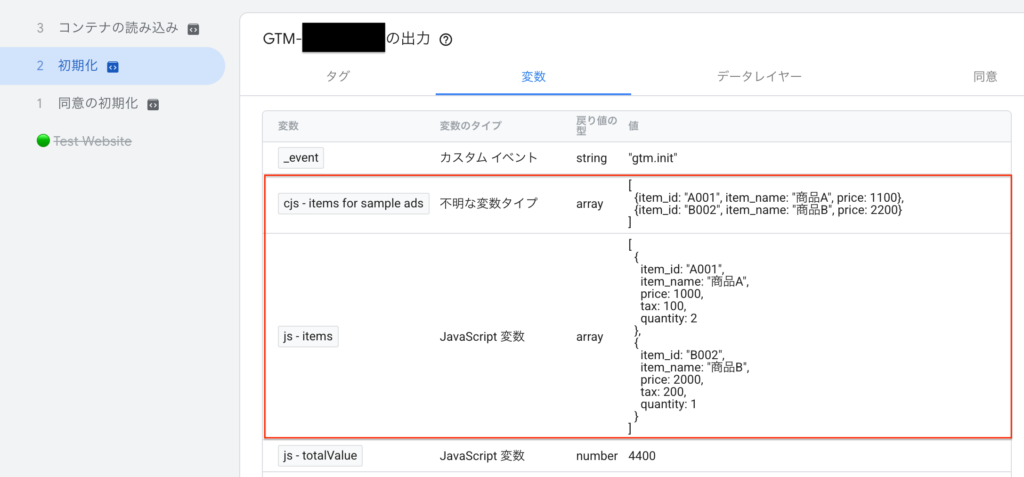The width and height of the screenshot is (1024, 477).
Task: Click the code icon beside コンテナの読み込み
Action: point(192,29)
